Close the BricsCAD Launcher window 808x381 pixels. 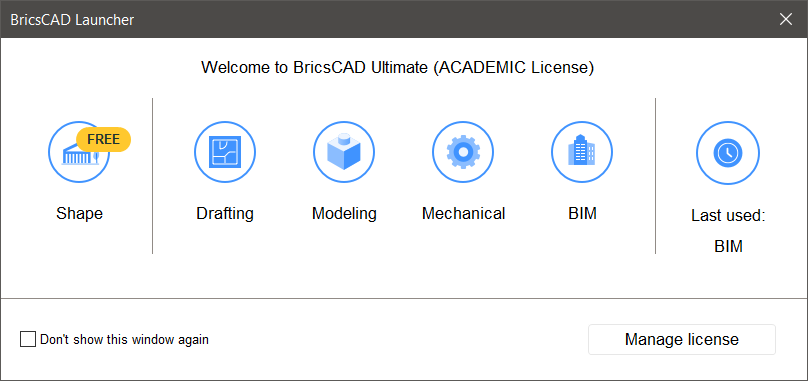pos(786,20)
